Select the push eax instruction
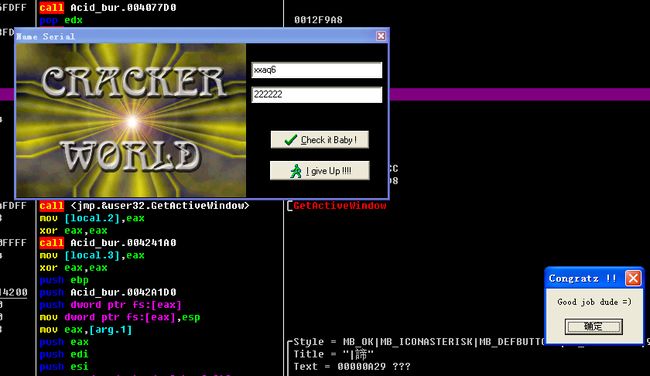Image resolution: width=650 pixels, height=376 pixels. [64, 342]
